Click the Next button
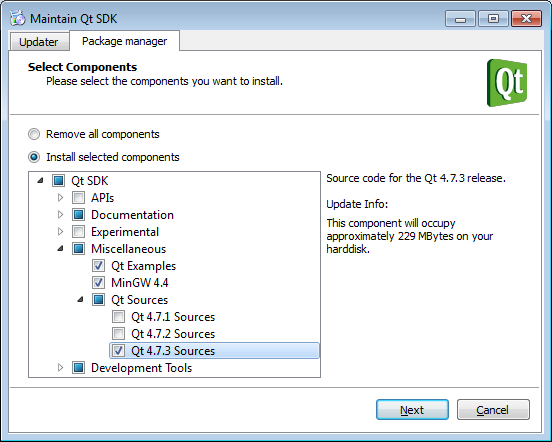The image size is (552, 442). tap(412, 410)
